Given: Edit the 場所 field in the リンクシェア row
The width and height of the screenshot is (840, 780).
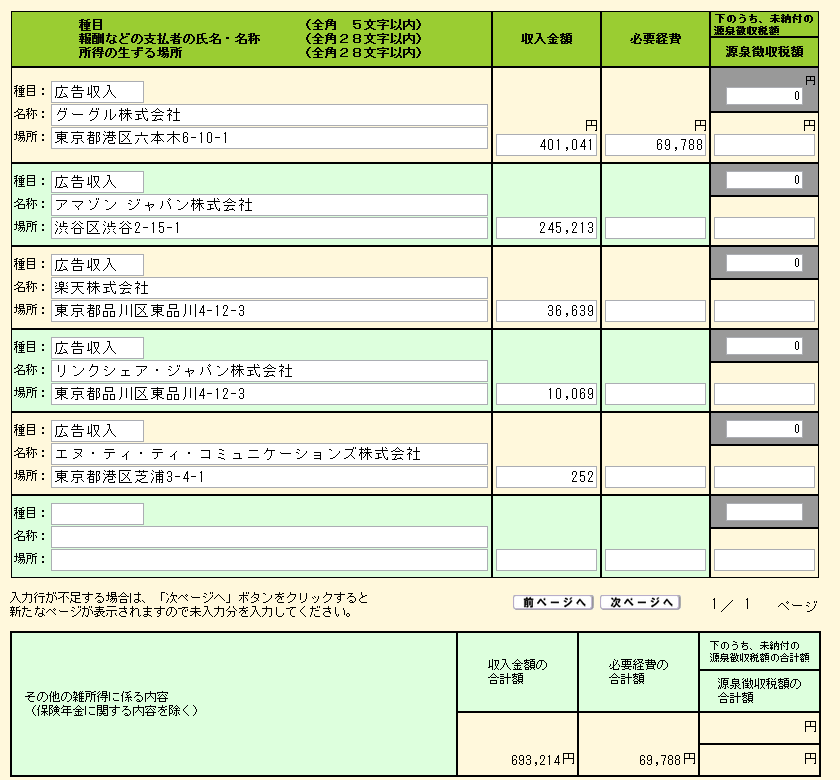Looking at the screenshot, I should tap(269, 394).
